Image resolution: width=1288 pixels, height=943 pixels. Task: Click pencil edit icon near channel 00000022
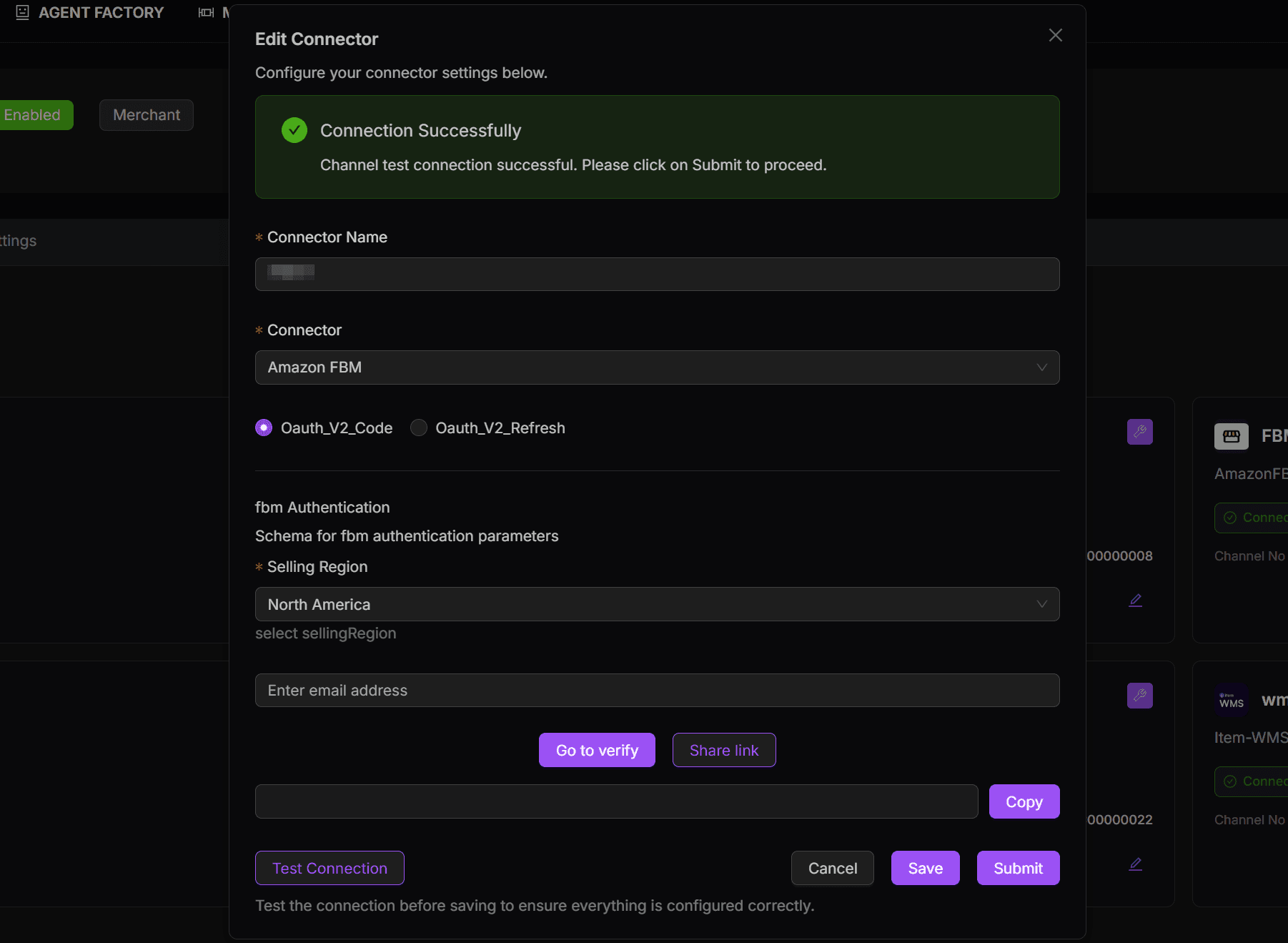(1135, 864)
